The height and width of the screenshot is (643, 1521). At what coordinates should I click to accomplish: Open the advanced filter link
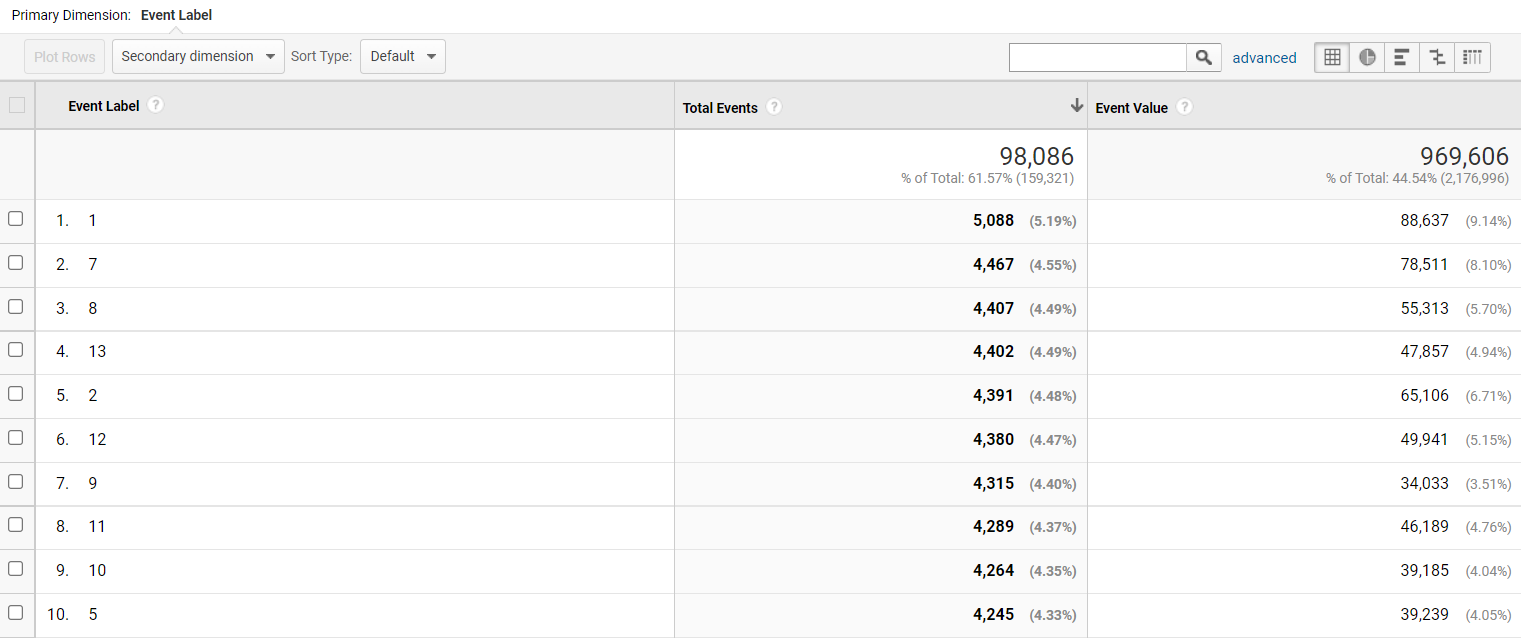click(1264, 58)
